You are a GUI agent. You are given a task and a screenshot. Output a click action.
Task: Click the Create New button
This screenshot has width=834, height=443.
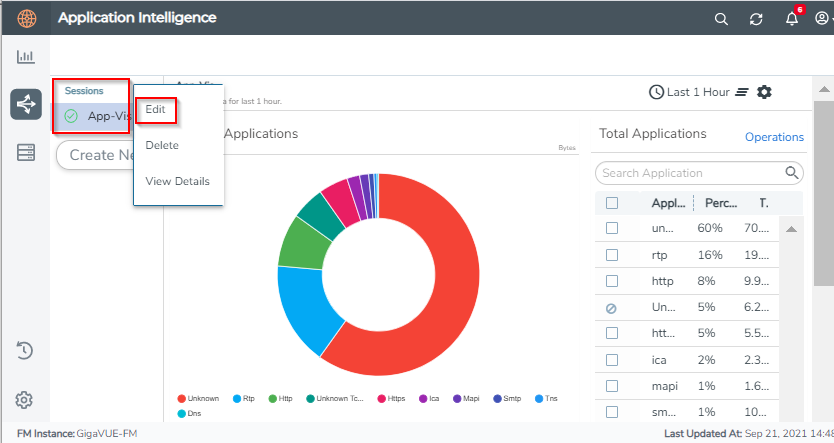click(95, 155)
